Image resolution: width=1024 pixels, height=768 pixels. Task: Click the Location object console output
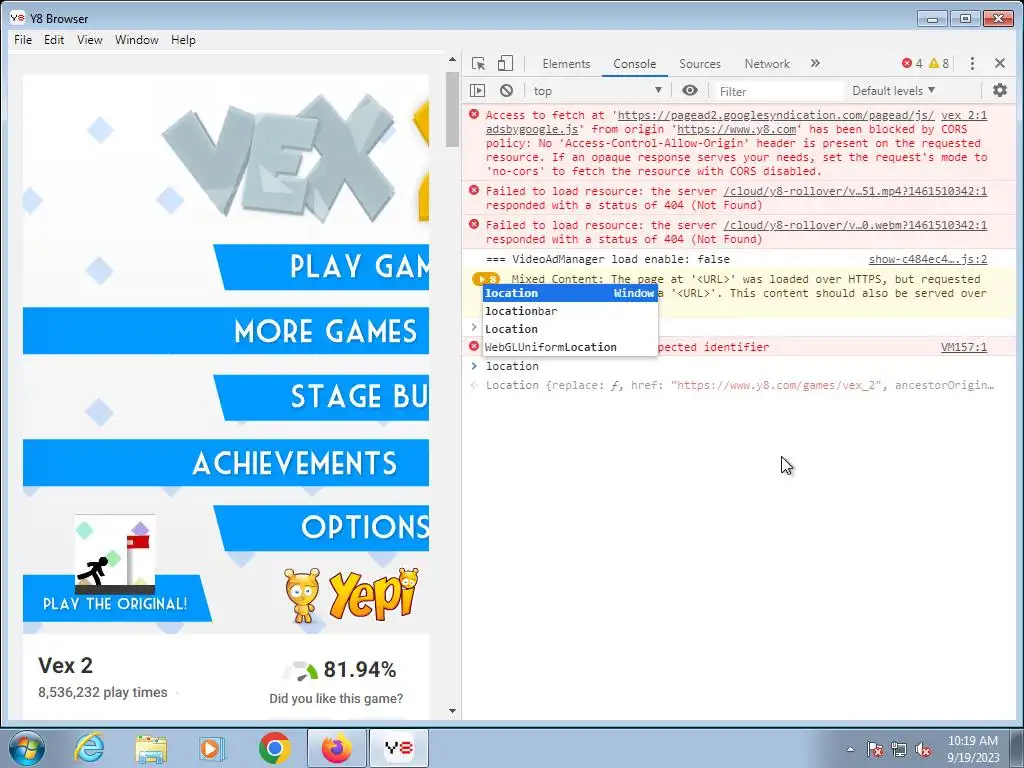click(x=740, y=385)
